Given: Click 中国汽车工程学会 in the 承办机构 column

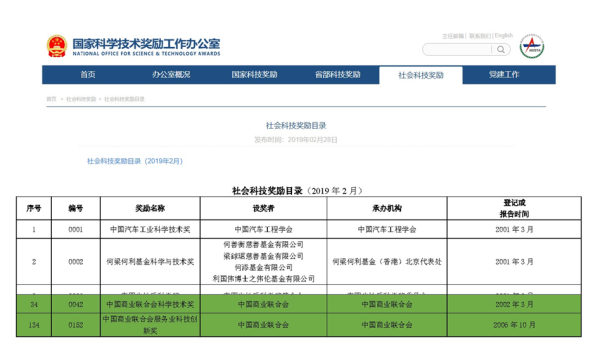Looking at the screenshot, I should [387, 229].
